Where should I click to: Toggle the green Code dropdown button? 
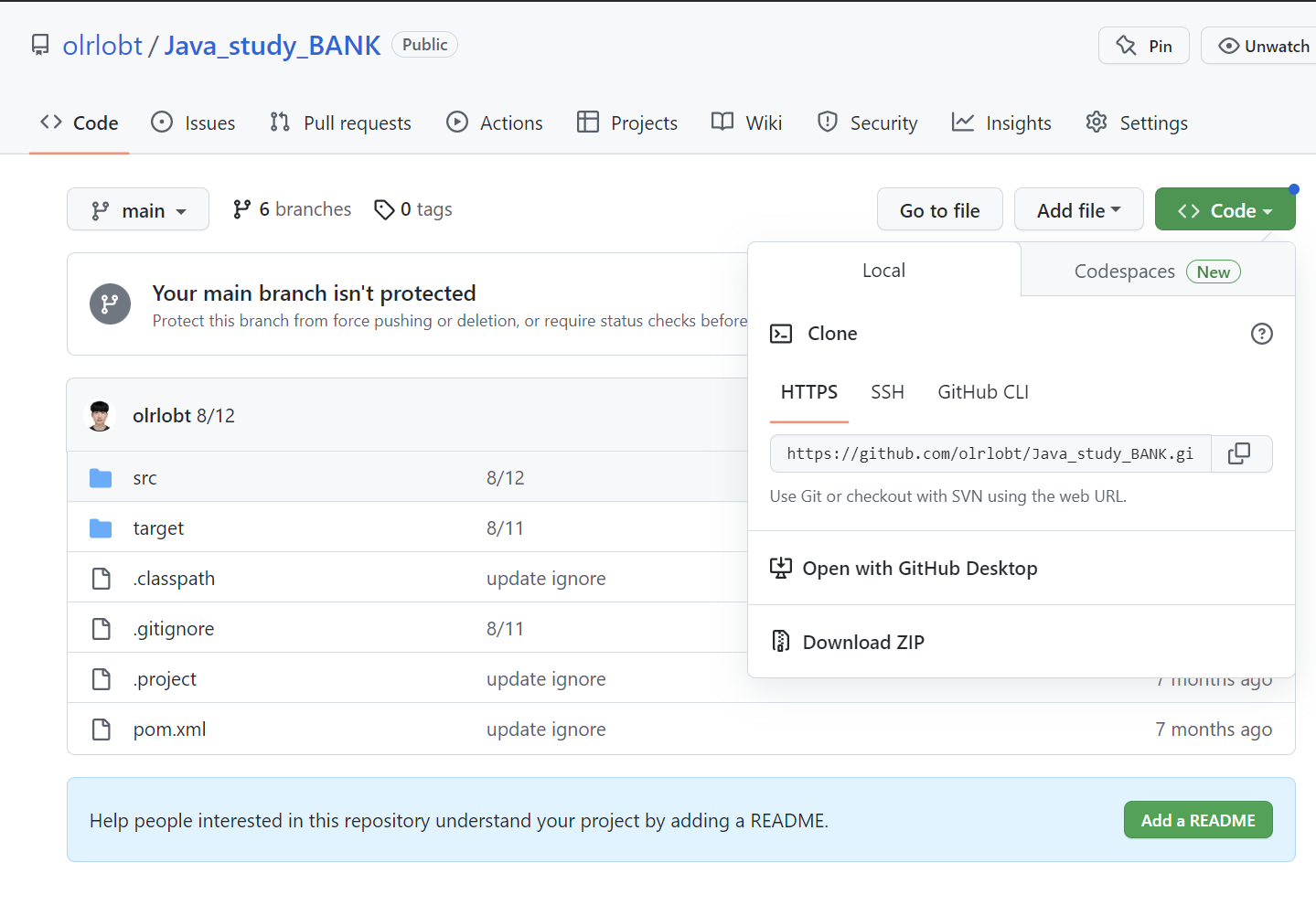point(1225,209)
